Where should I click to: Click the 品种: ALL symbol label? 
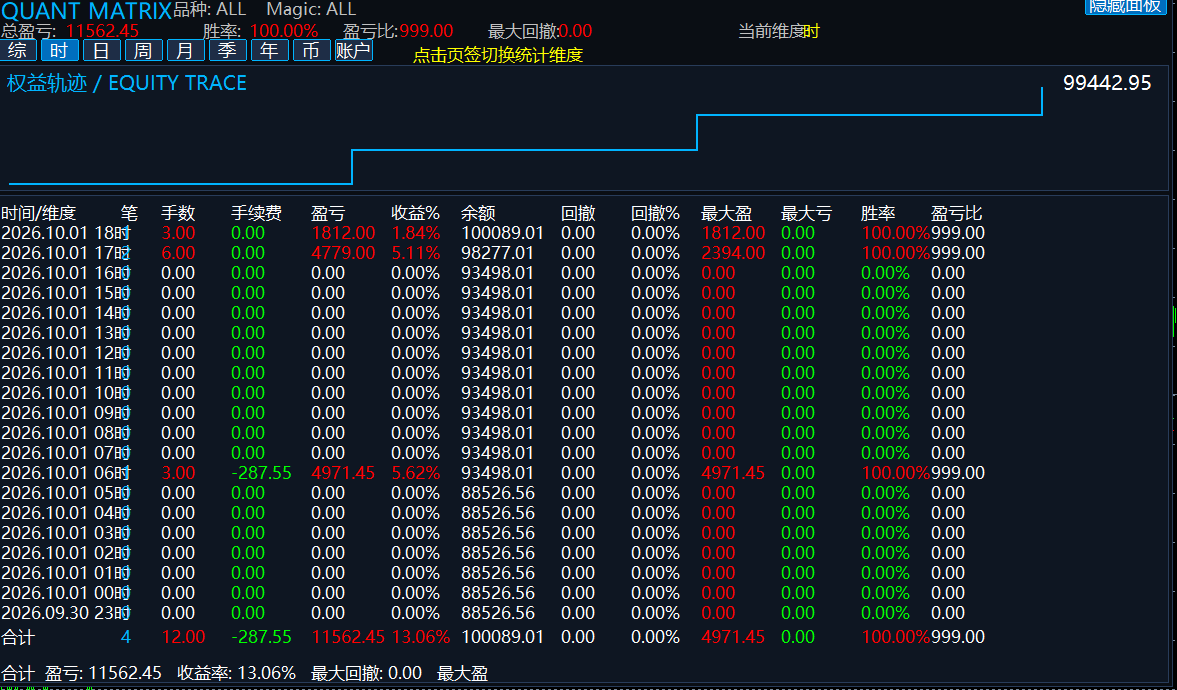[x=210, y=9]
